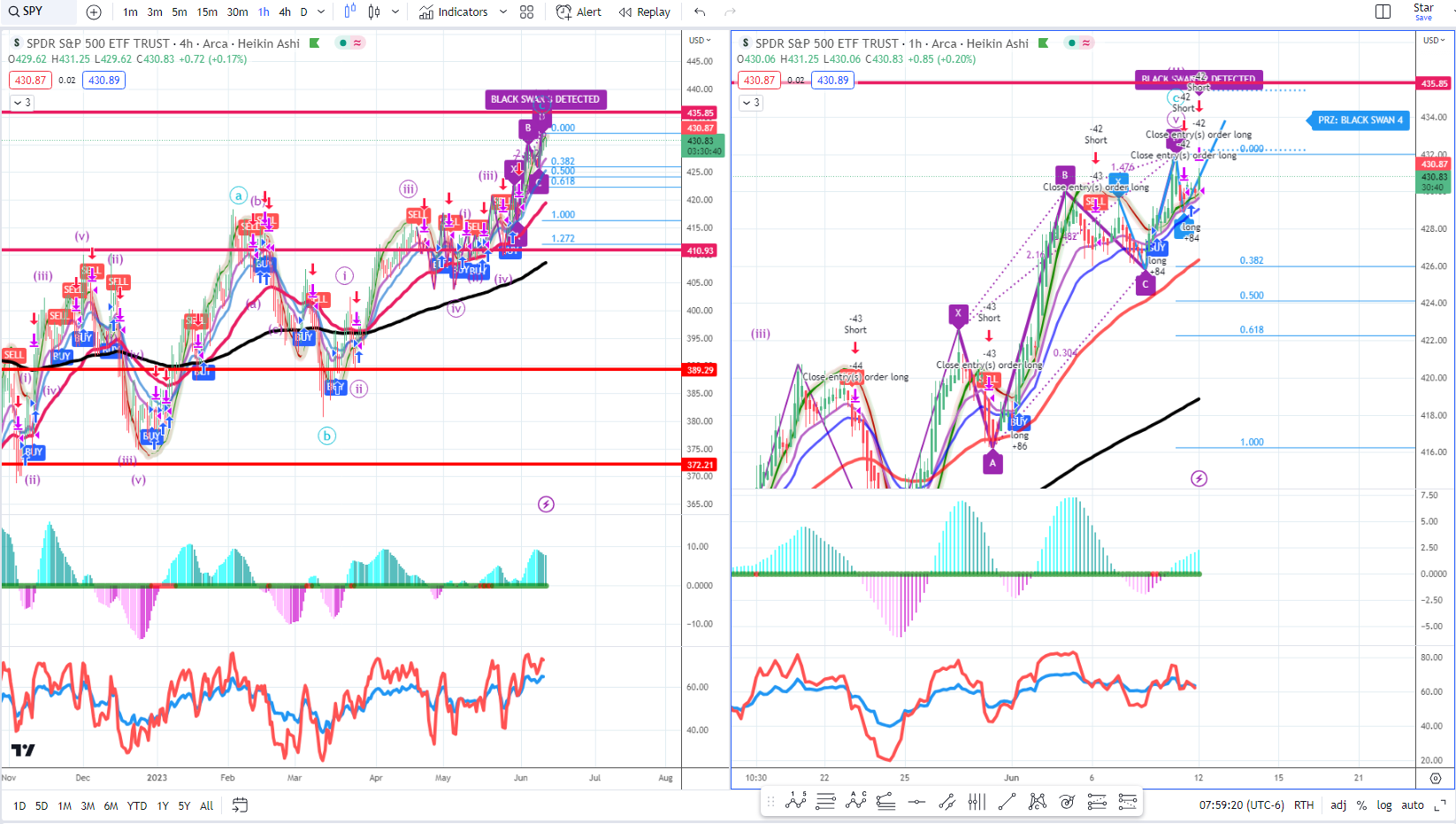Click the pink approx icon in left chart legend
This screenshot has height=824, width=1456.
point(357,42)
